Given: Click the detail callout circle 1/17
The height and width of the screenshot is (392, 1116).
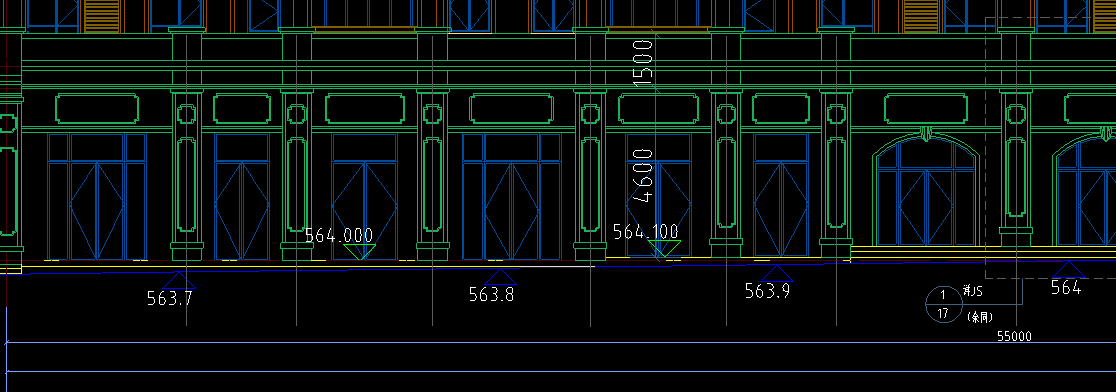Looking at the screenshot, I should [944, 304].
